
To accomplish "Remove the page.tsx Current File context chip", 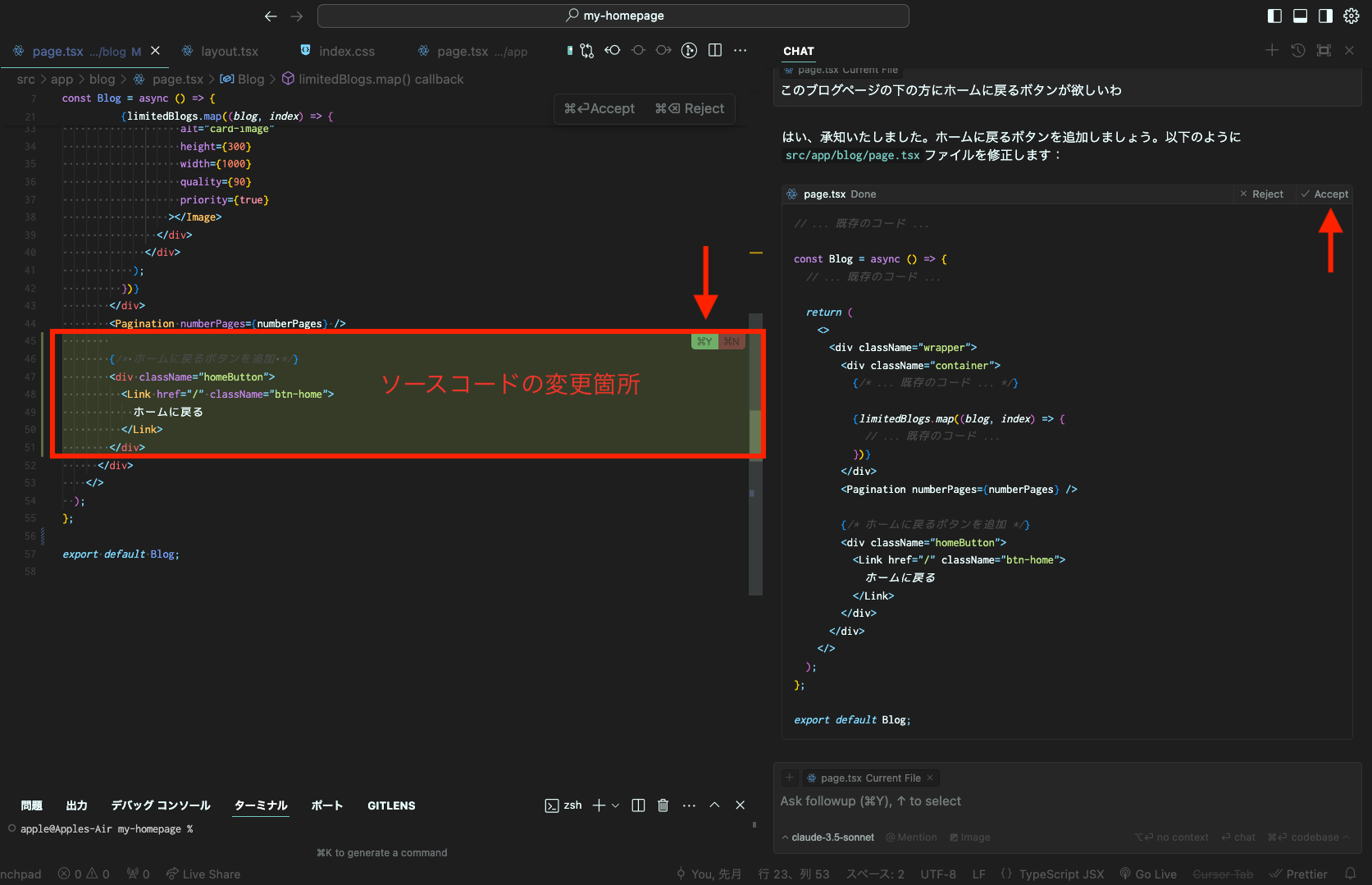I will pos(930,778).
